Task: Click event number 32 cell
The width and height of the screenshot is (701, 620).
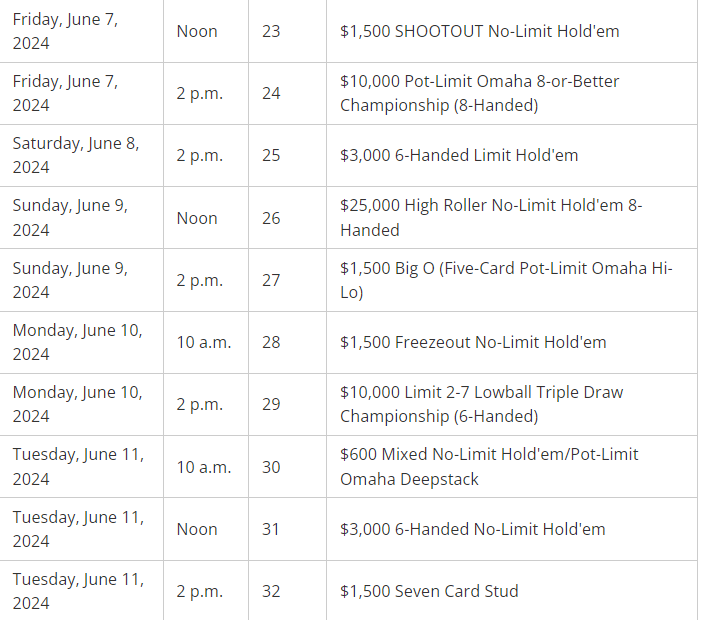Action: [x=271, y=591]
